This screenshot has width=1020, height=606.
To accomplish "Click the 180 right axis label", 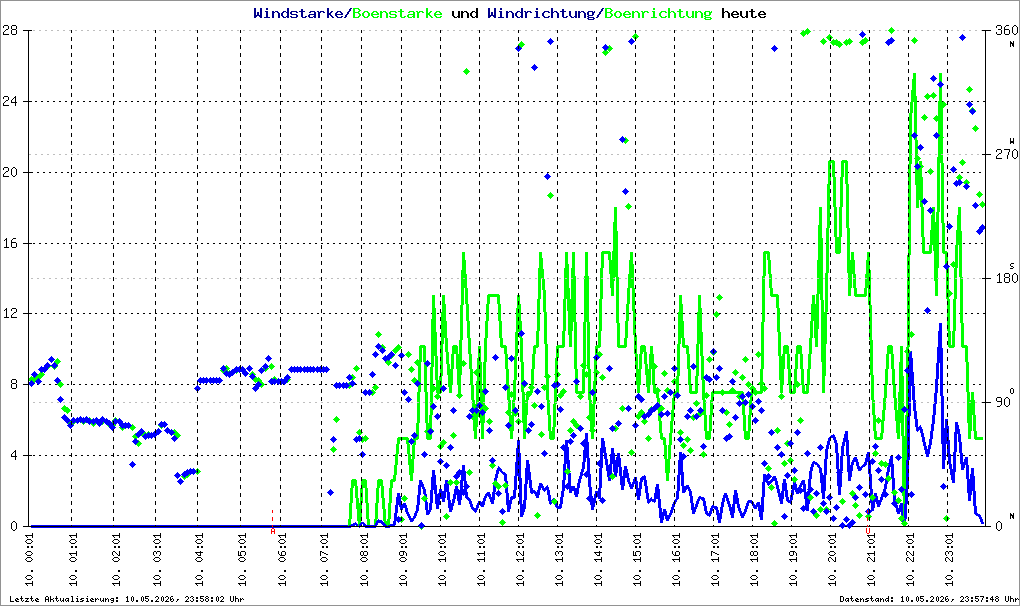I will 1006,278.
